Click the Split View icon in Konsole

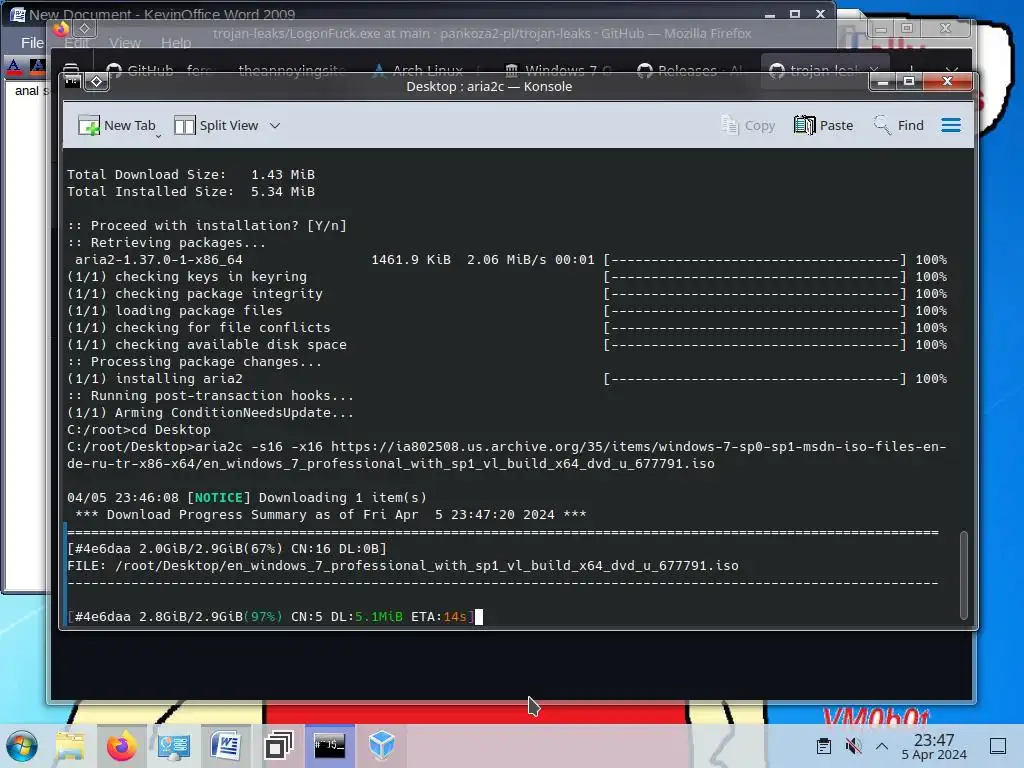(x=184, y=125)
